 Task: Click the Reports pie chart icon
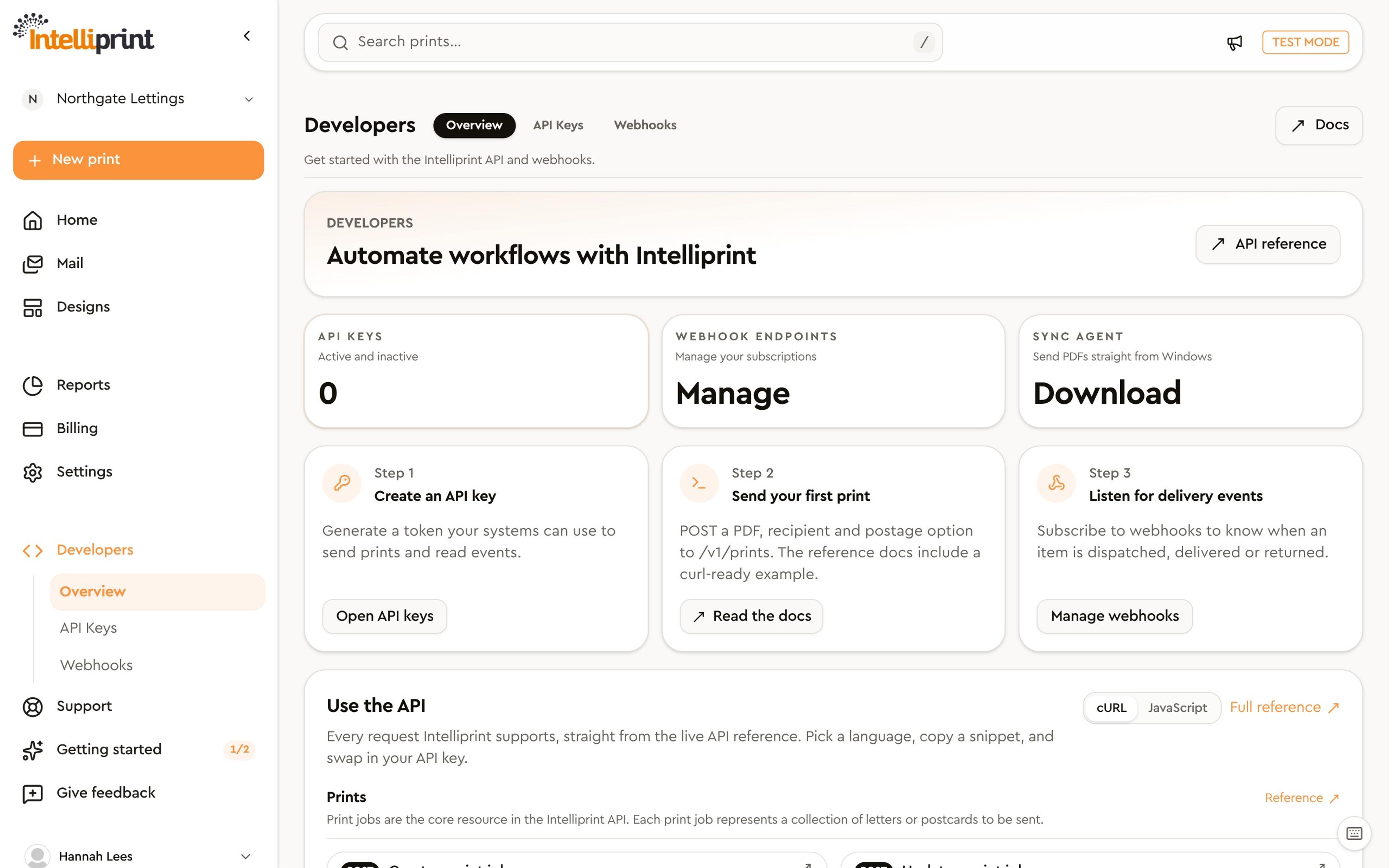[x=33, y=385]
